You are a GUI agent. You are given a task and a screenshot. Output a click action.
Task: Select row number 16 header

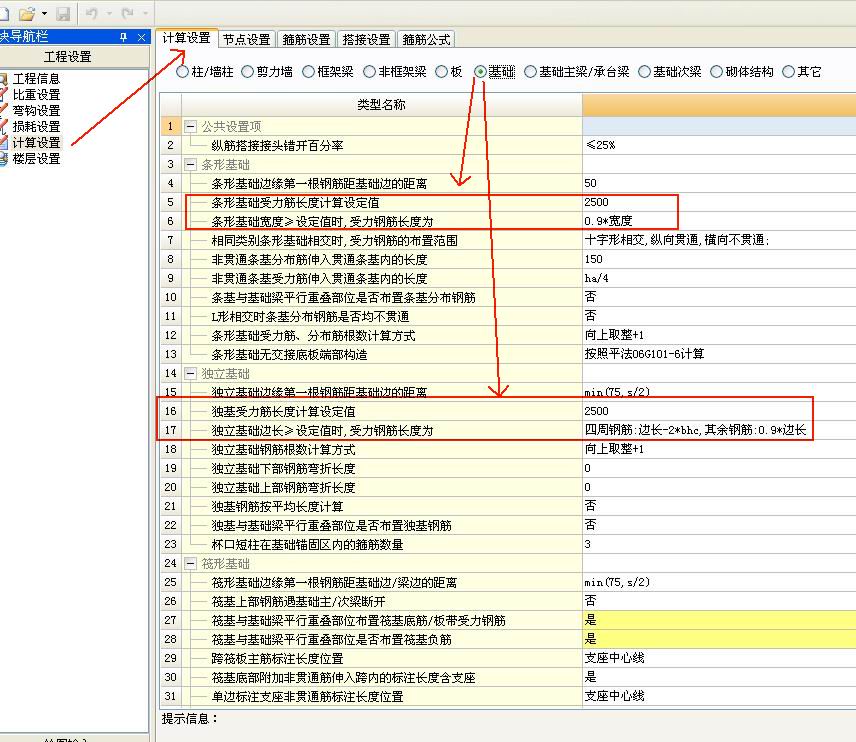coord(170,411)
